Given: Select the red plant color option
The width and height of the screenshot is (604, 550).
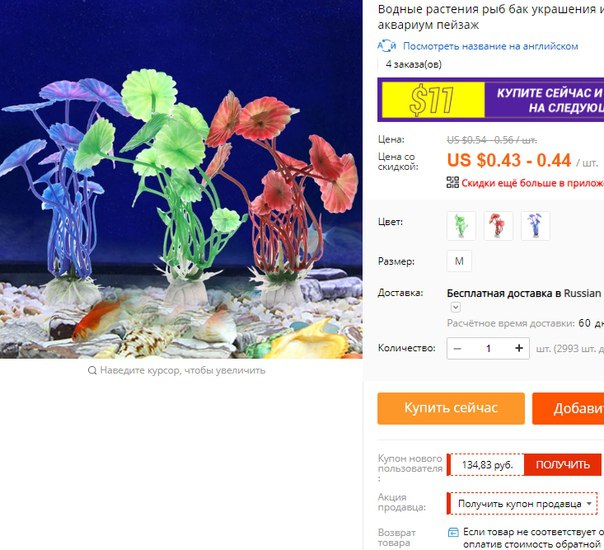Looking at the screenshot, I should (498, 226).
